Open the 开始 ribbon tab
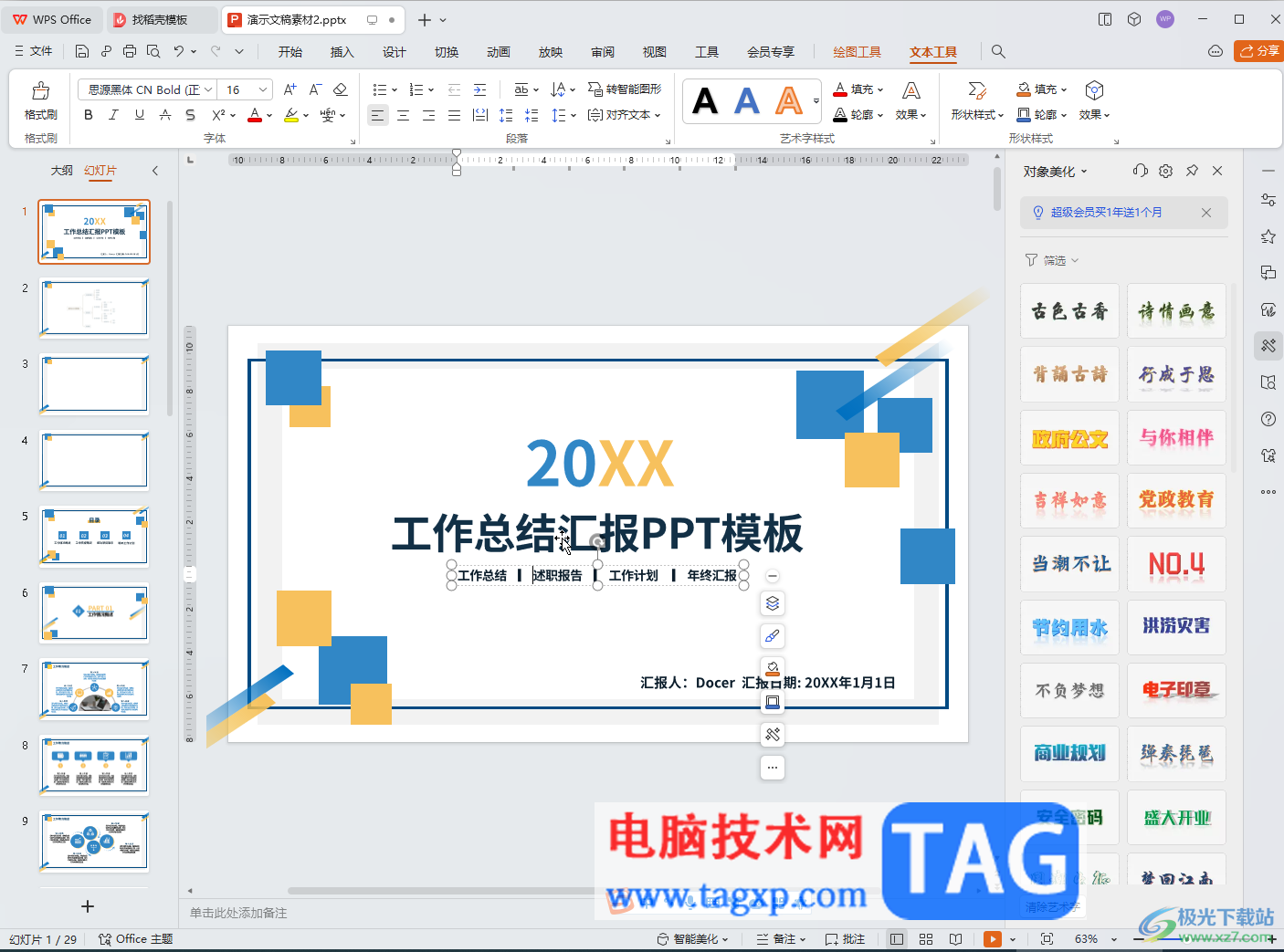This screenshot has width=1284, height=952. point(290,52)
